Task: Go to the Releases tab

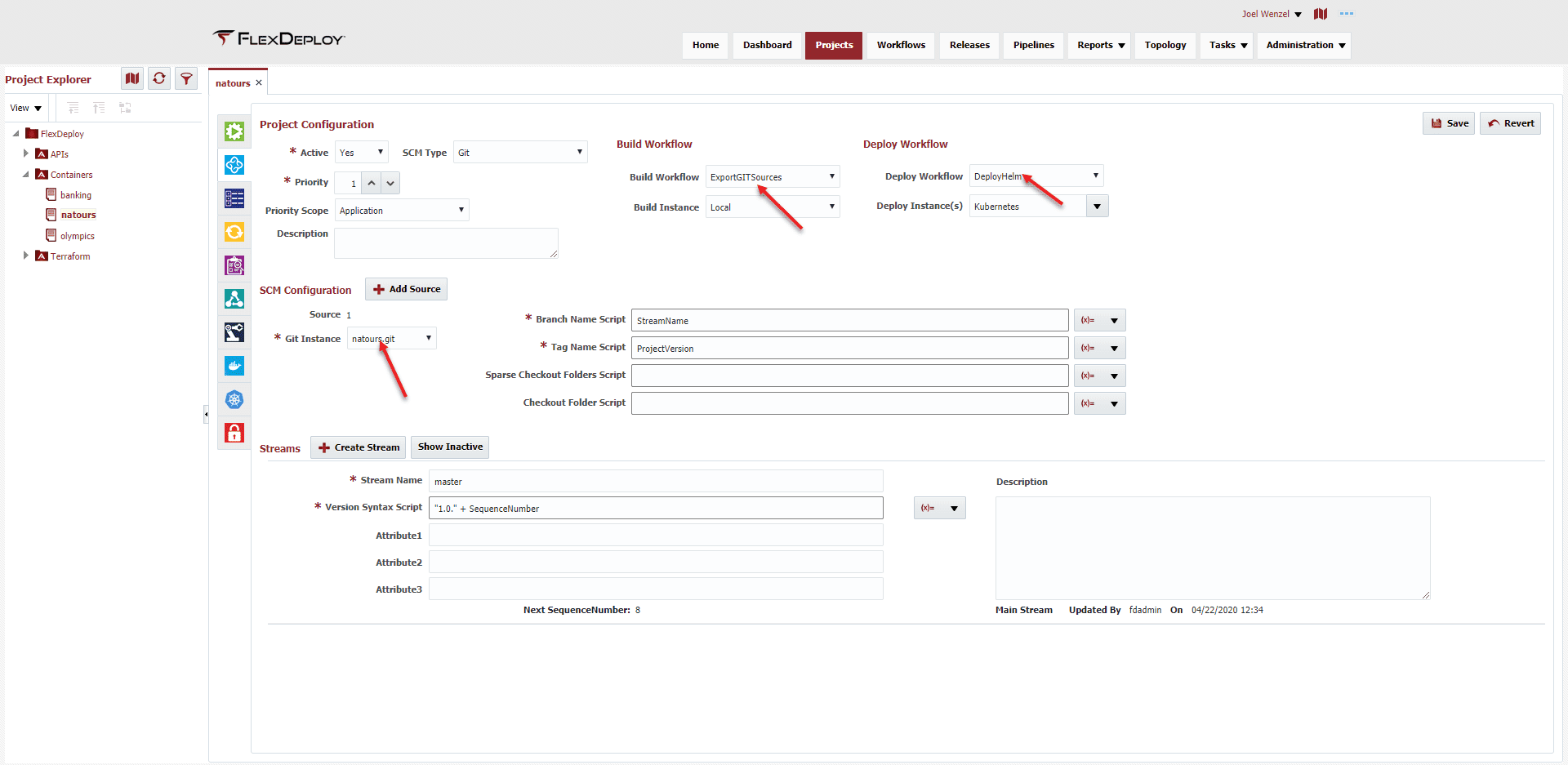Action: tap(969, 45)
